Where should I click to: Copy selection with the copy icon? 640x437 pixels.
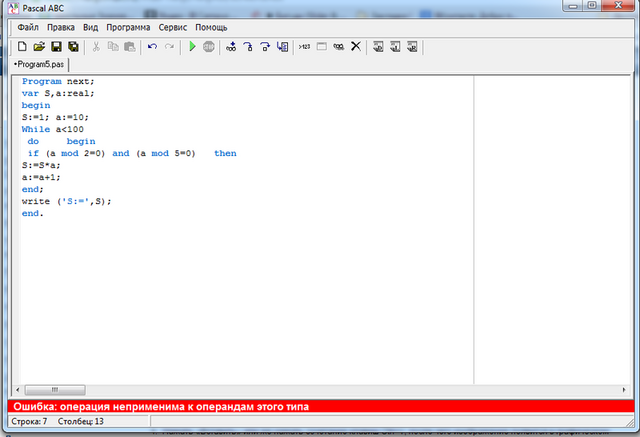pos(113,47)
